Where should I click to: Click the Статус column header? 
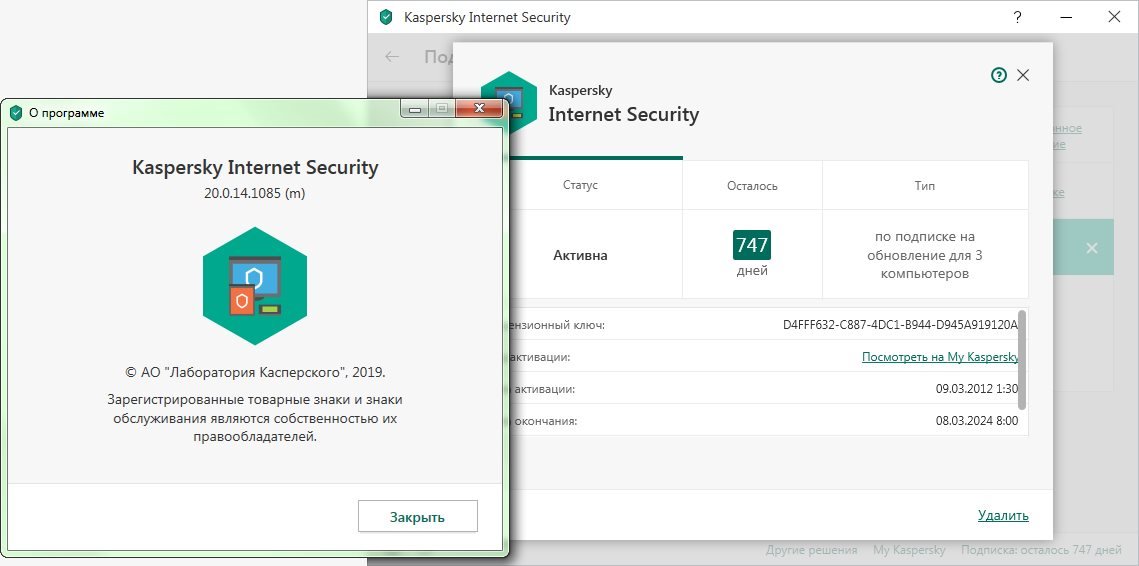pyautogui.click(x=580, y=185)
